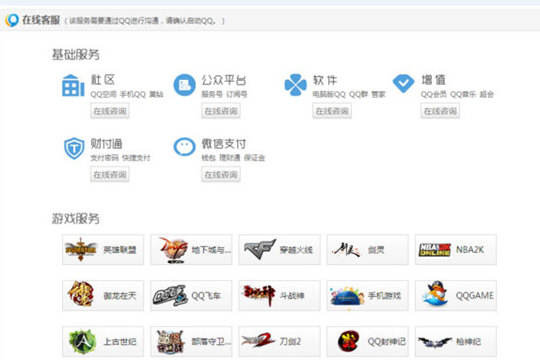This screenshot has height=360, width=540.
Task: Click the 社区 heading text
Action: click(103, 80)
